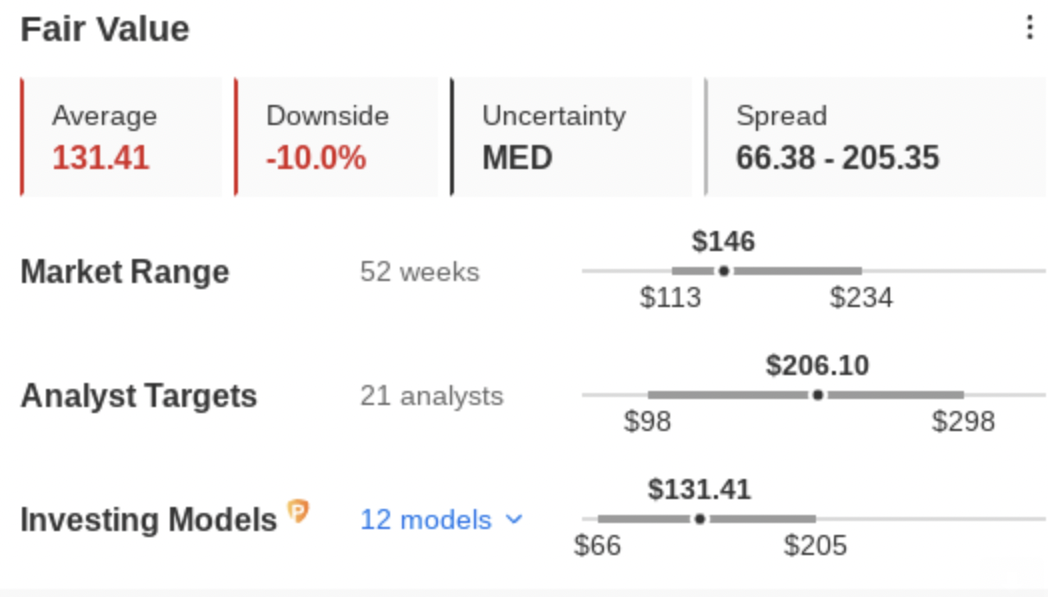Image resolution: width=1048 pixels, height=597 pixels.
Task: Click the Market Range current price dot
Action: click(x=724, y=271)
